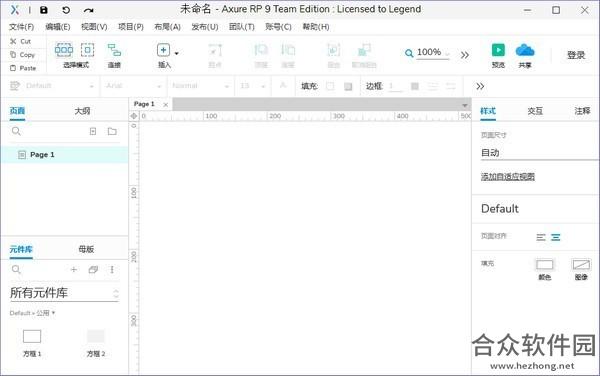Open the 编辑(E) menu
Viewport: 600px width, 376px height.
[58, 27]
